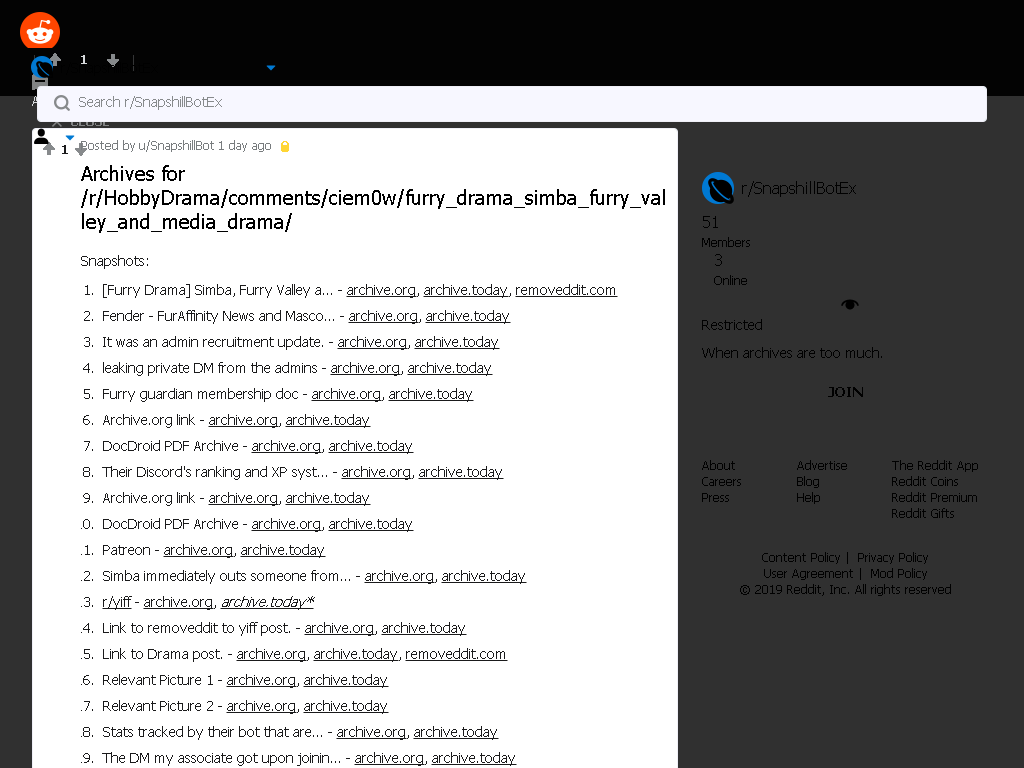Open the 'Advertise' footer link
This screenshot has width=1024, height=768.
tap(822, 466)
